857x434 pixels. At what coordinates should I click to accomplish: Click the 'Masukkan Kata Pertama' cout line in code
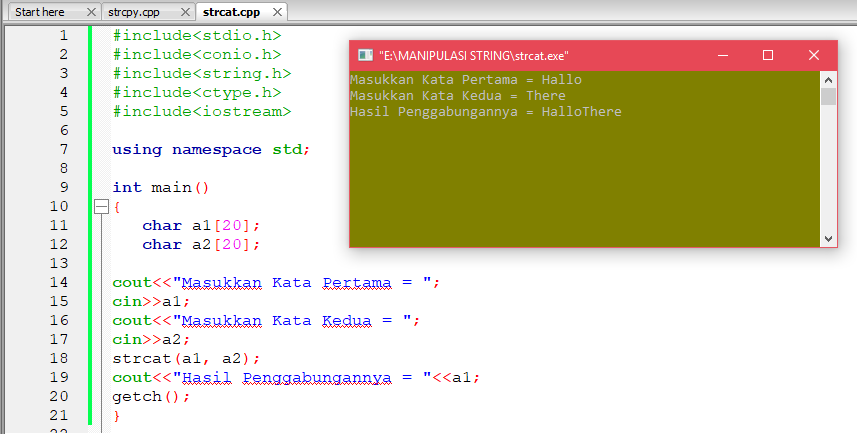pos(276,283)
